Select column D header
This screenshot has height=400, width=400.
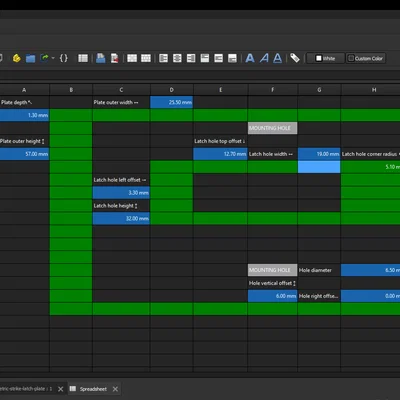[171, 90]
